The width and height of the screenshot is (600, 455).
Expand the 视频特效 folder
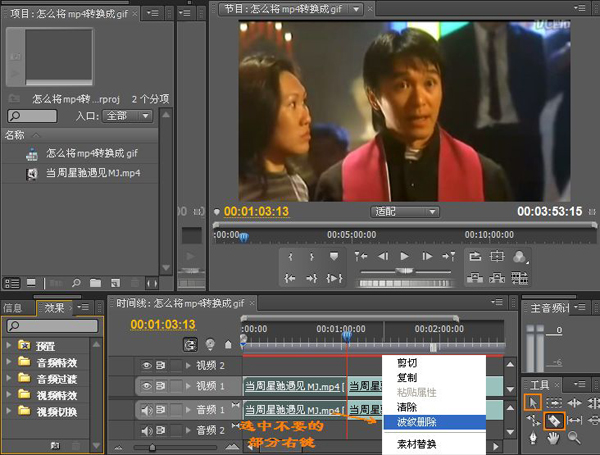8,394
